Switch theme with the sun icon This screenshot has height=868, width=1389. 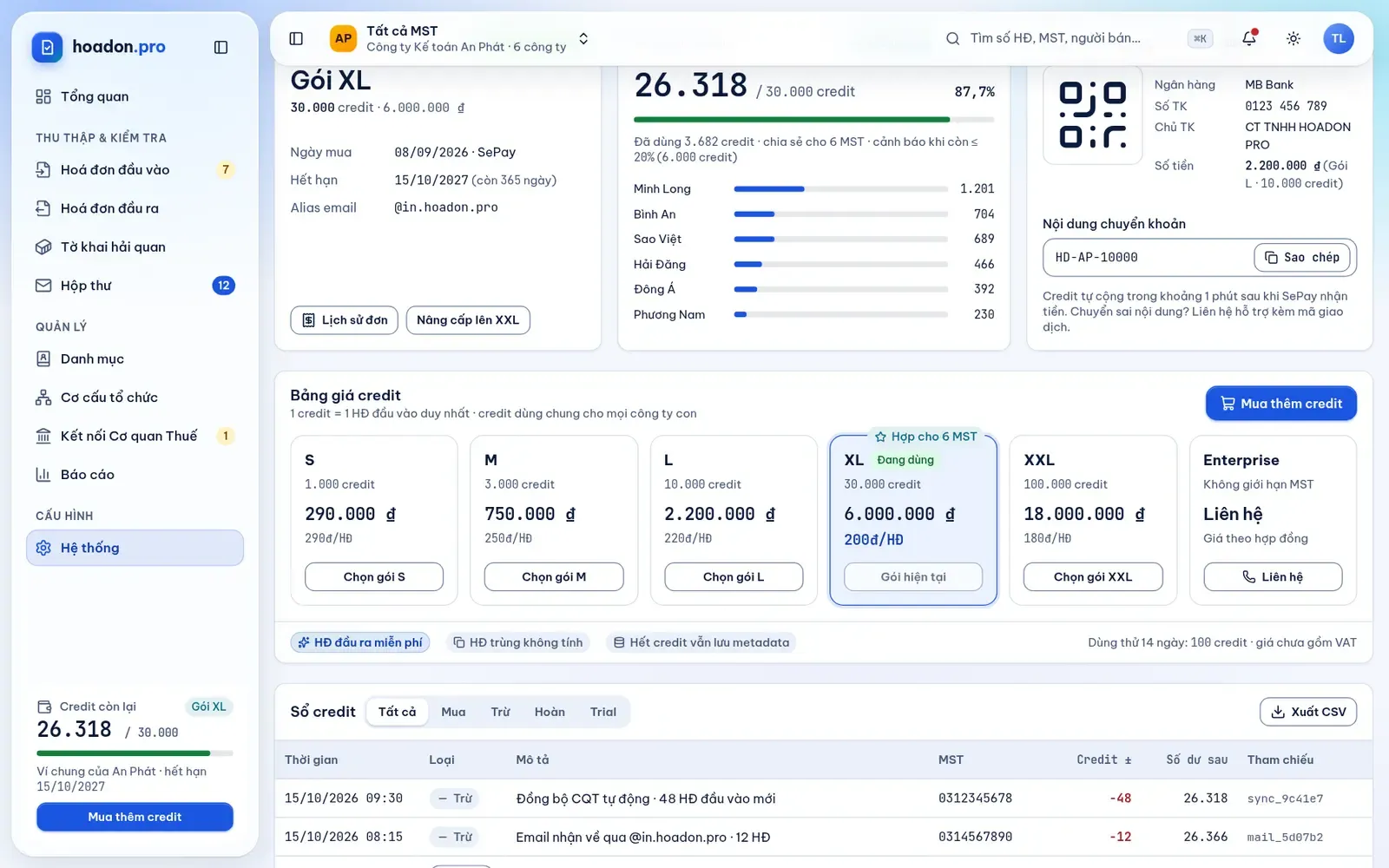(1294, 38)
